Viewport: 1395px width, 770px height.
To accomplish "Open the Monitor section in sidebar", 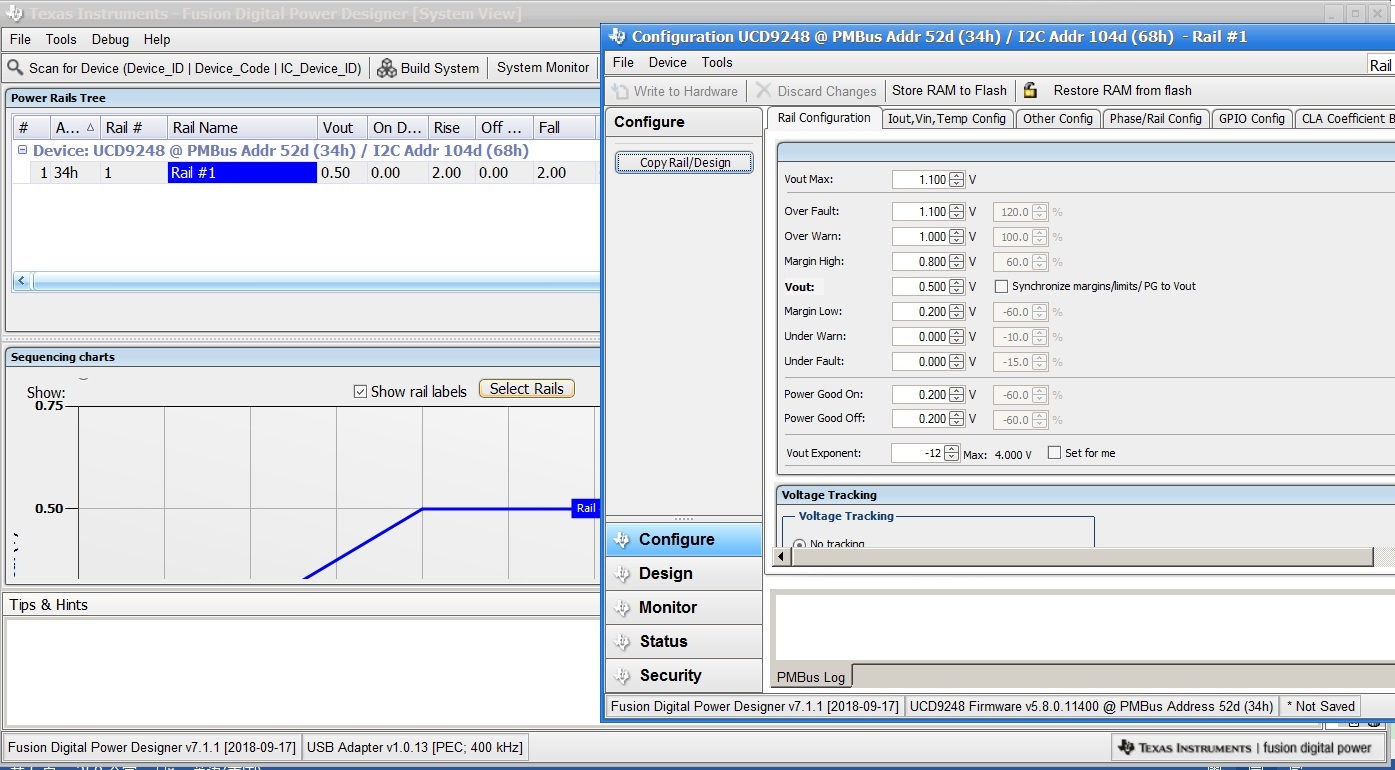I will pyautogui.click(x=684, y=608).
